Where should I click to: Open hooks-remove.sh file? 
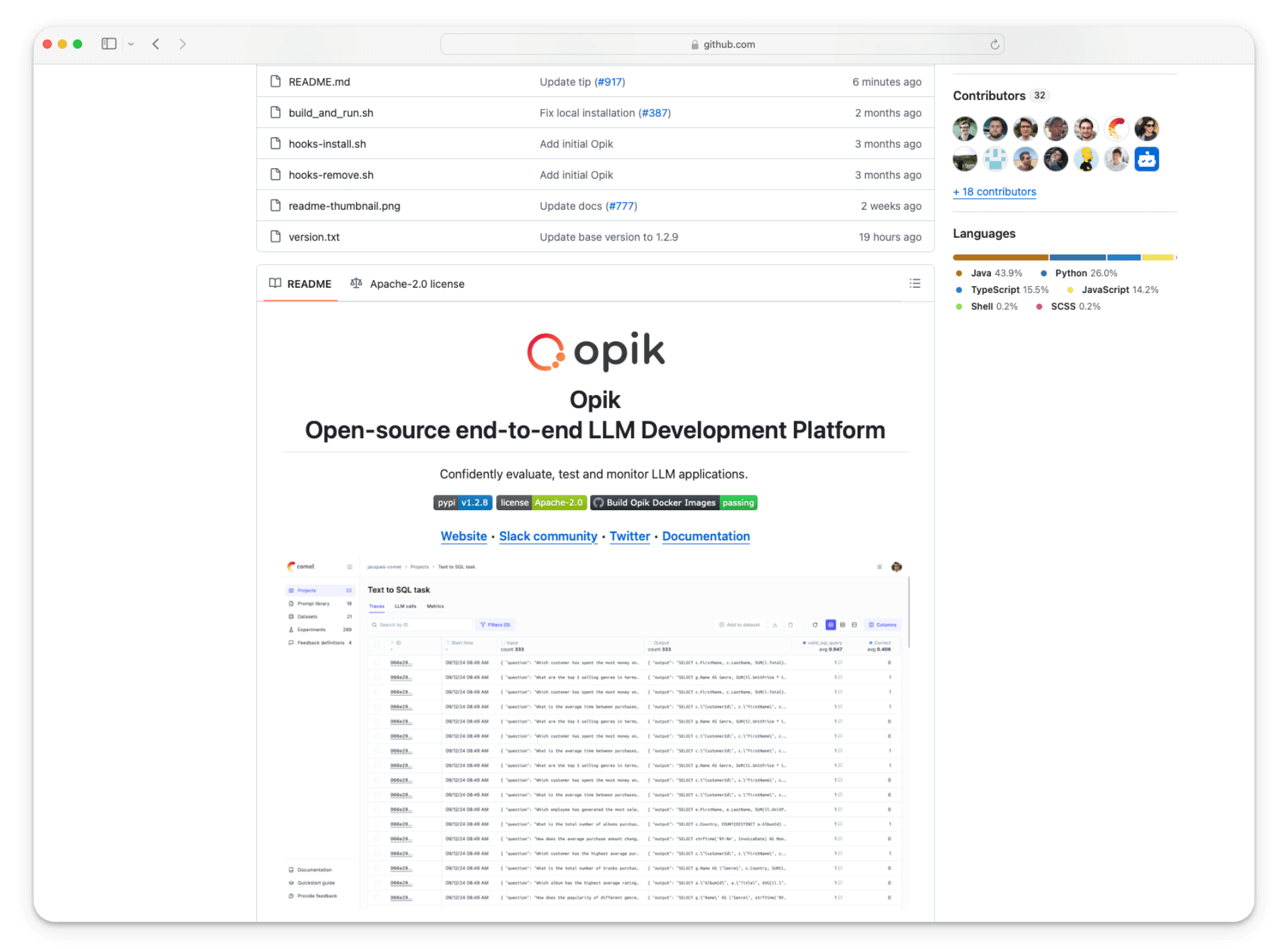pos(331,175)
